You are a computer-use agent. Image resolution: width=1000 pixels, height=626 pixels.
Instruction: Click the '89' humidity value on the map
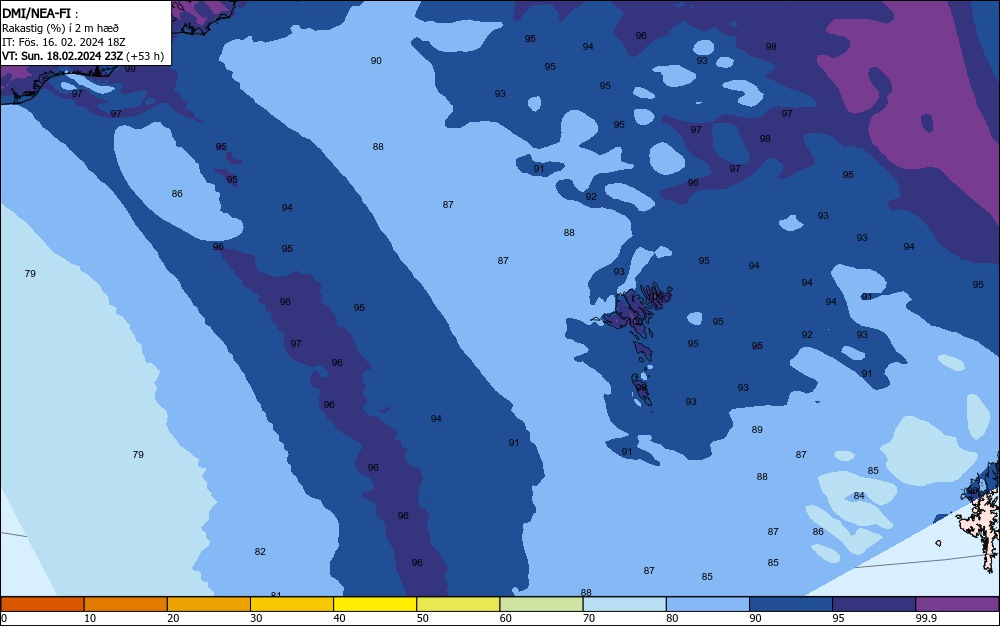[x=757, y=430]
